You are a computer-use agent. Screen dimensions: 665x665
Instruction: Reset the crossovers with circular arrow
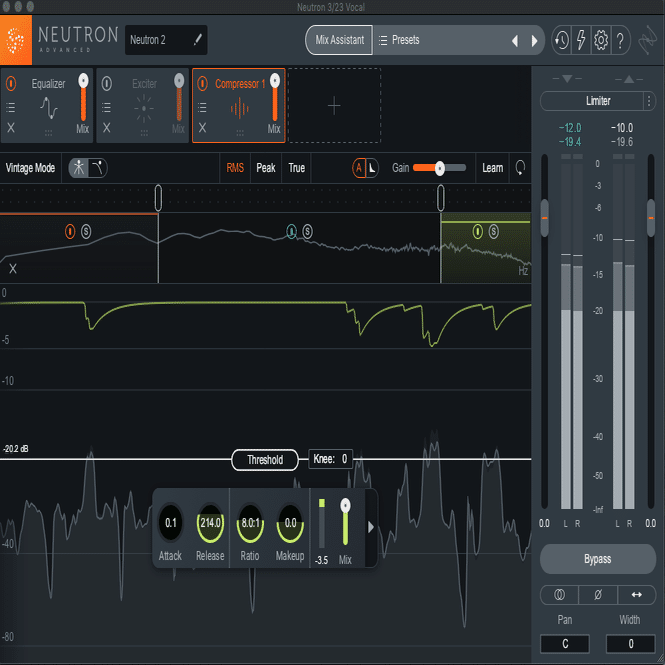(520, 168)
